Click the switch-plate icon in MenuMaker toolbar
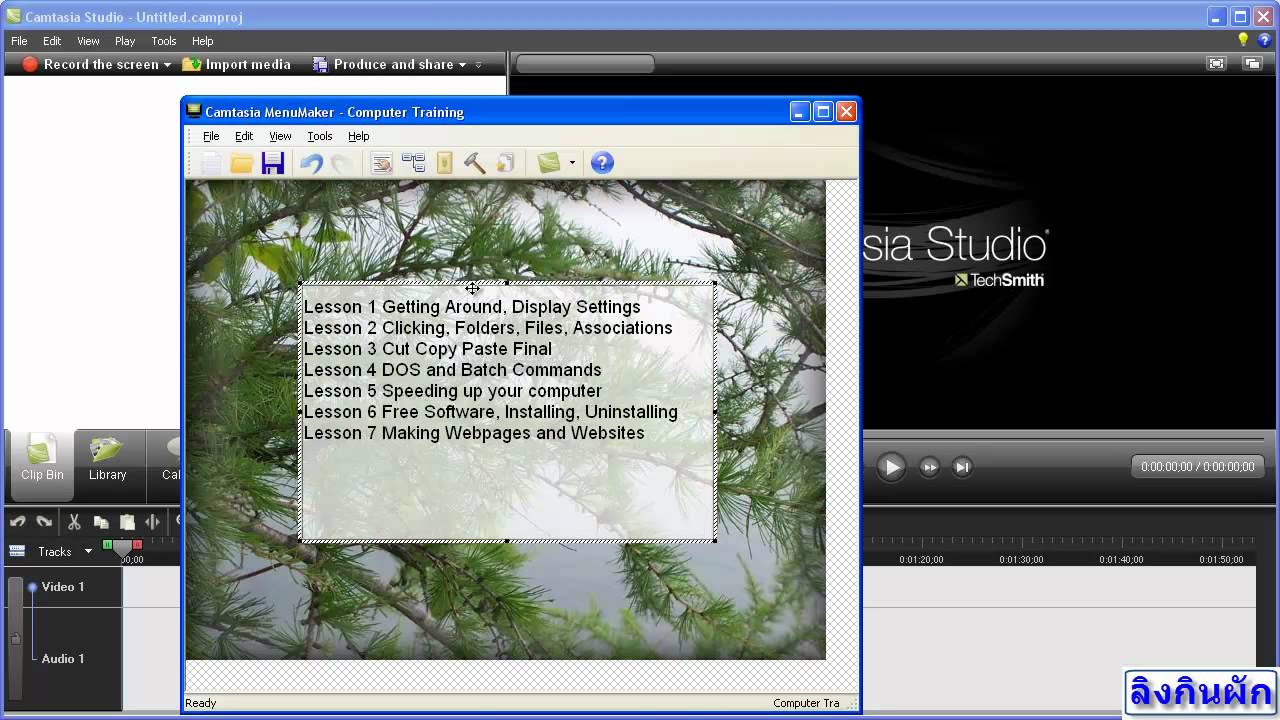Screen dimensions: 1280x720 pyautogui.click(x=445, y=163)
